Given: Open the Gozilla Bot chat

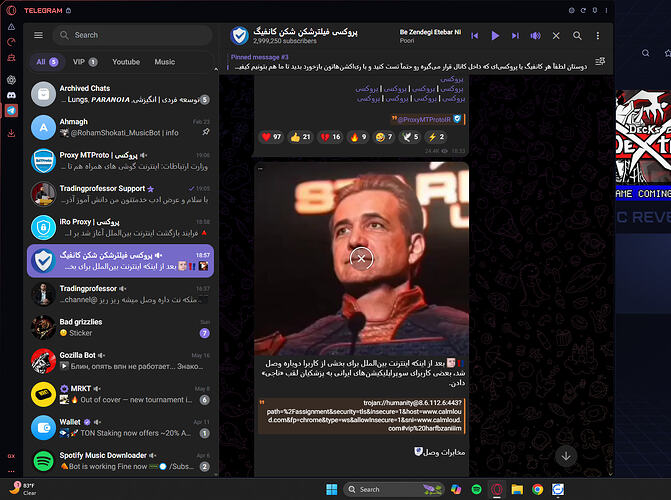Looking at the screenshot, I should pos(121,361).
